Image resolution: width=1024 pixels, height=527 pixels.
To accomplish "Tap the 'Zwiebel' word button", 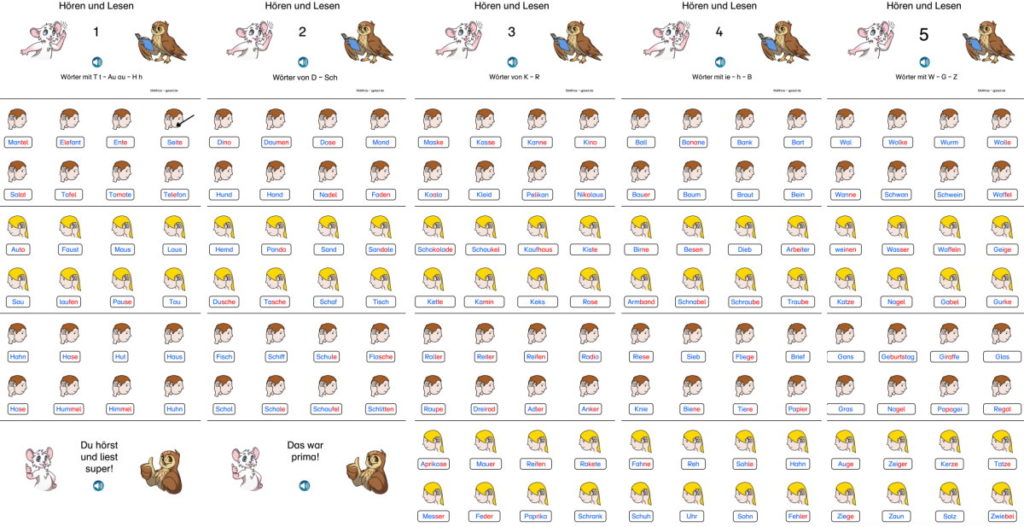I will click(1001, 515).
